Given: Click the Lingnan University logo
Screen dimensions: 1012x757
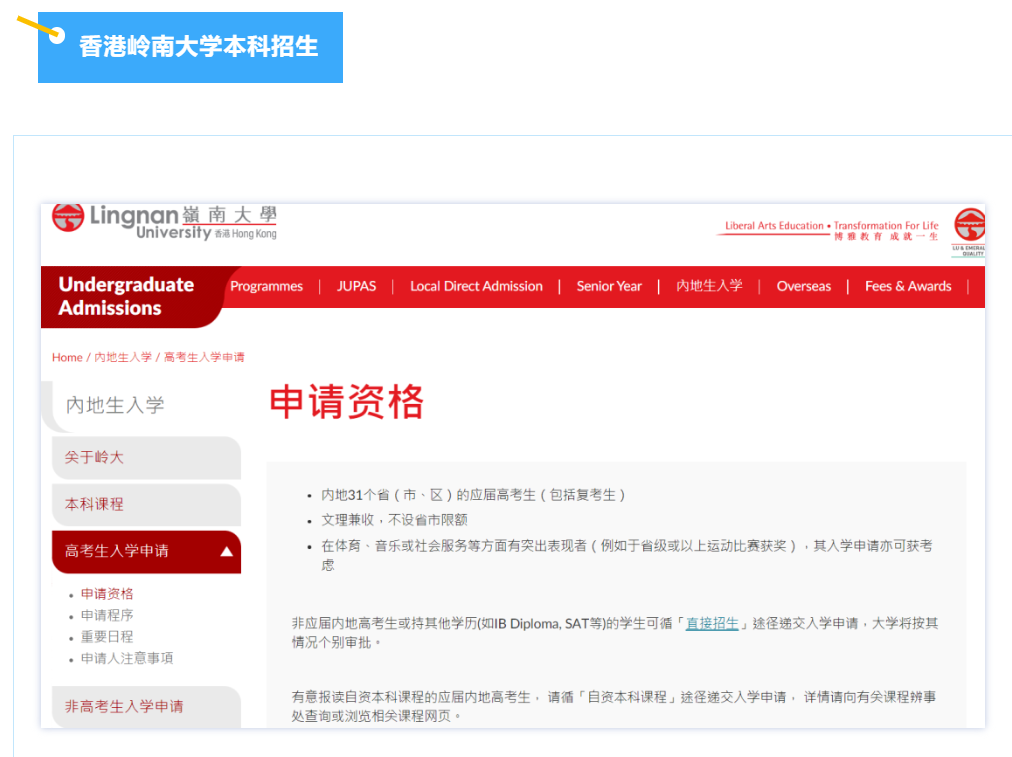Looking at the screenshot, I should [164, 222].
